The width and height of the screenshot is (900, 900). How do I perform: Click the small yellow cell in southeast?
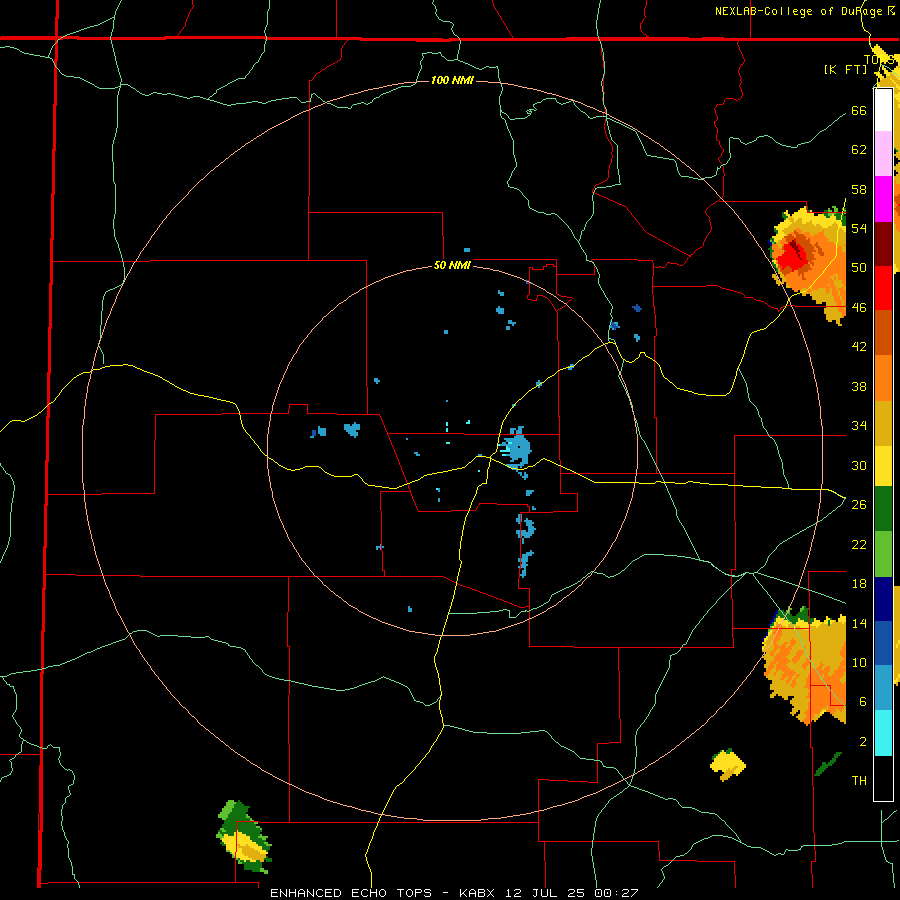pos(728,764)
